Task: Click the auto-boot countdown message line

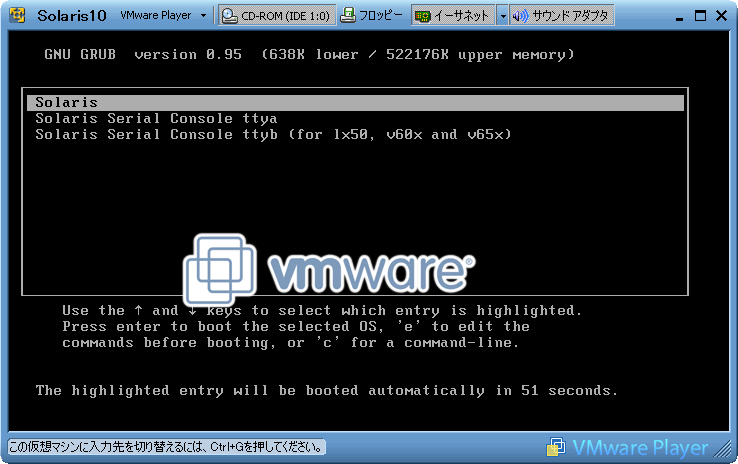Action: click(x=326, y=391)
